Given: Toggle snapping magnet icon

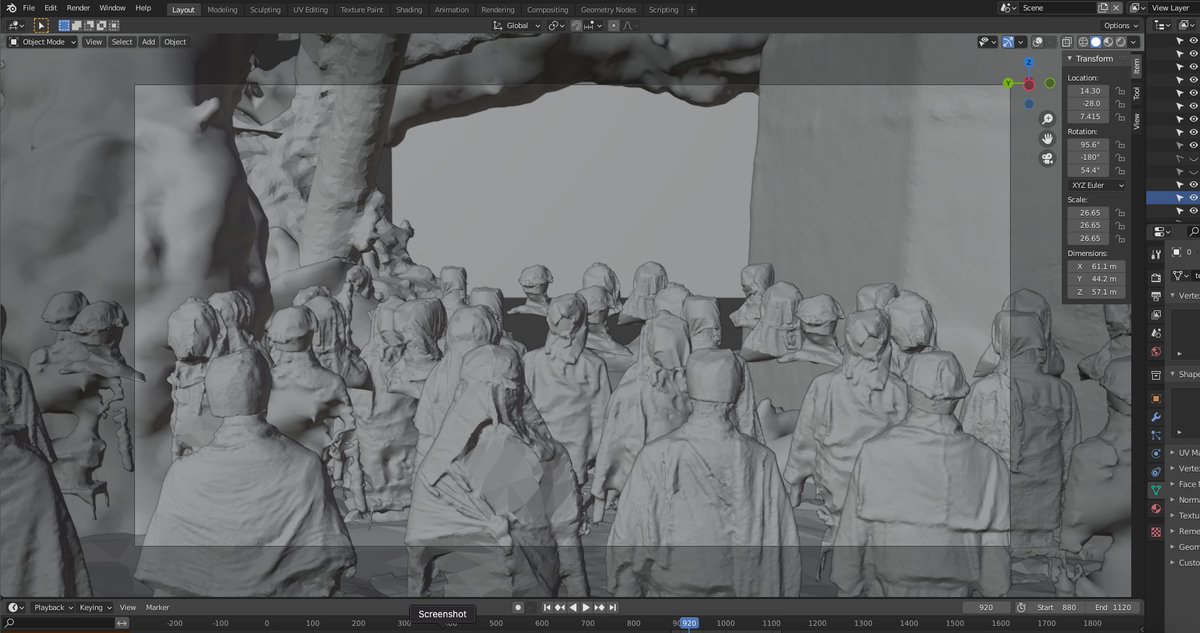Looking at the screenshot, I should click(x=577, y=25).
